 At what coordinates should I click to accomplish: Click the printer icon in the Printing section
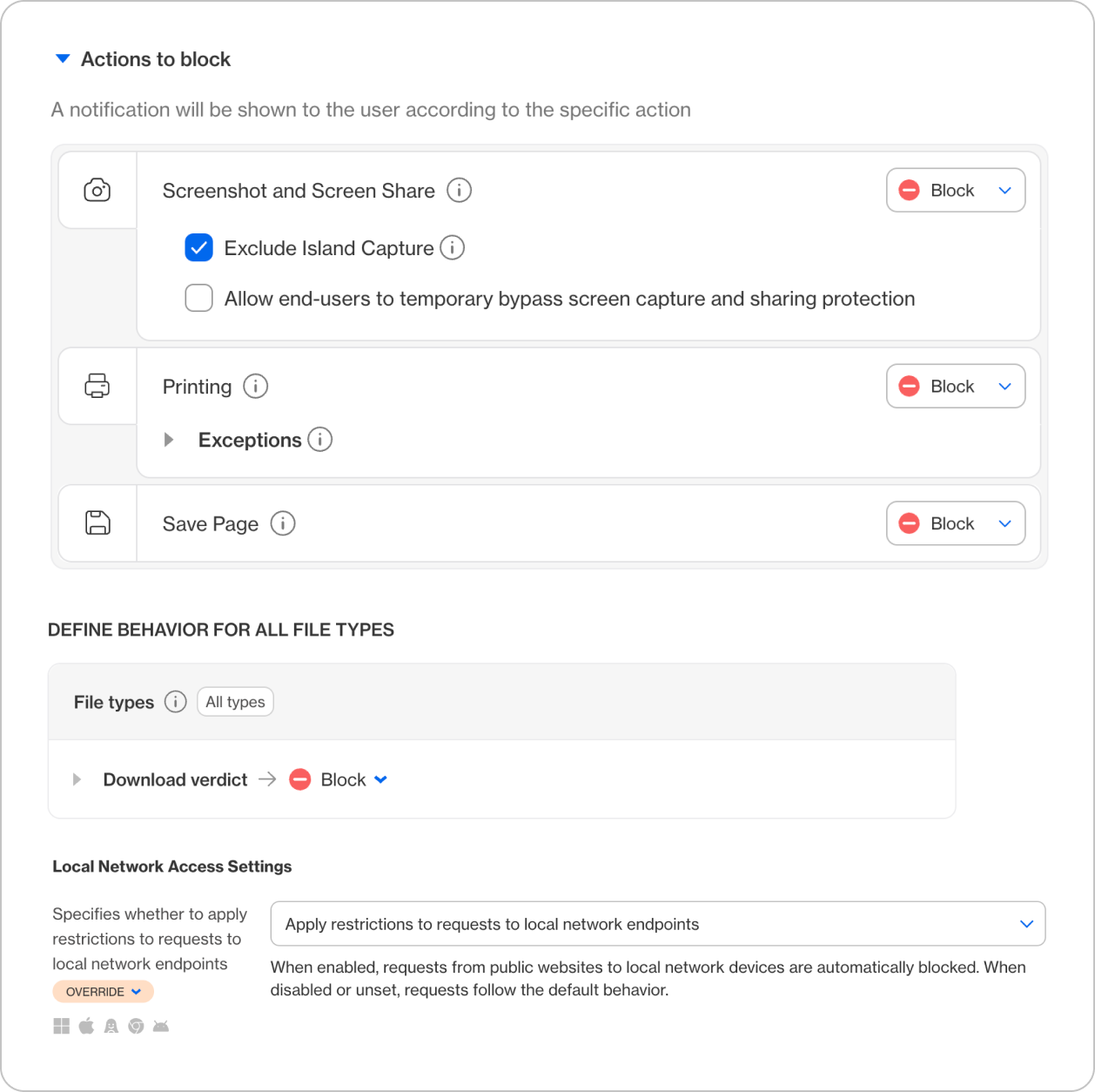pos(97,386)
